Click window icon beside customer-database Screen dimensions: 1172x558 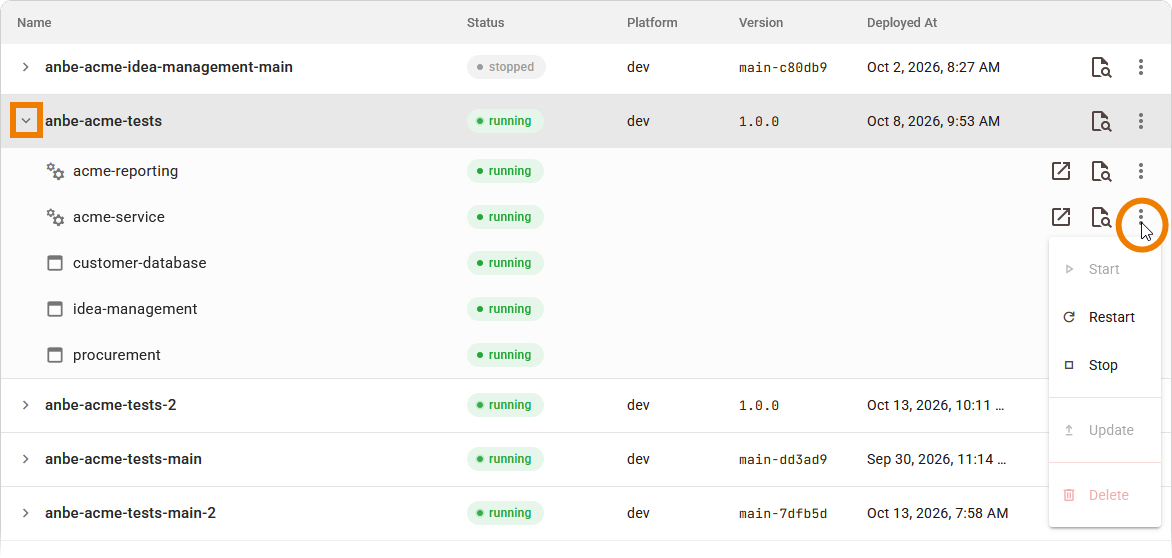coord(55,263)
